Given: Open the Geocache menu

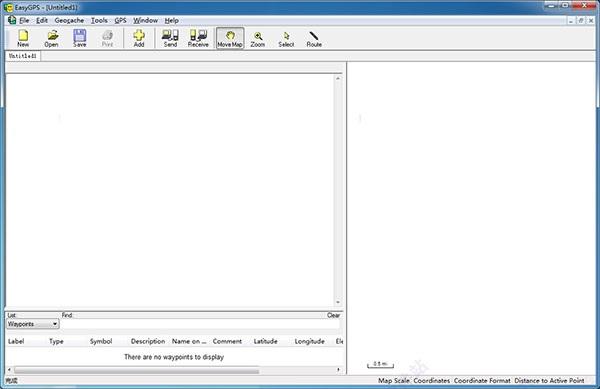Looking at the screenshot, I should tap(69, 20).
